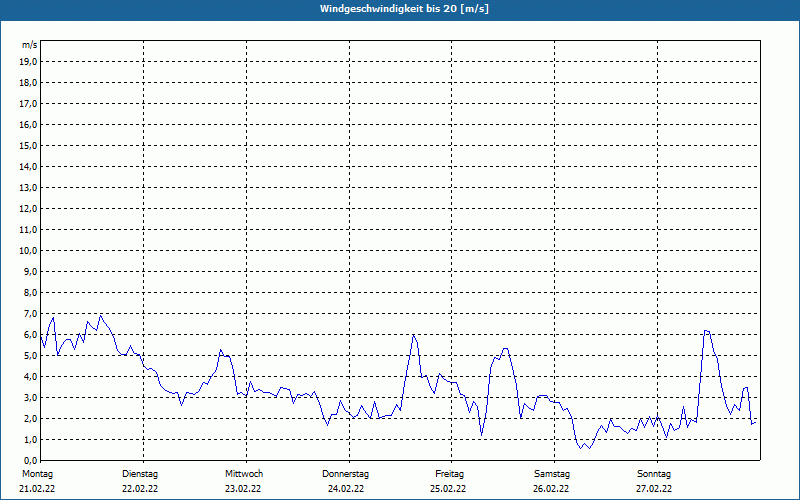Select the 3,0 y-axis label
The width and height of the screenshot is (800, 500).
[x=30, y=397]
